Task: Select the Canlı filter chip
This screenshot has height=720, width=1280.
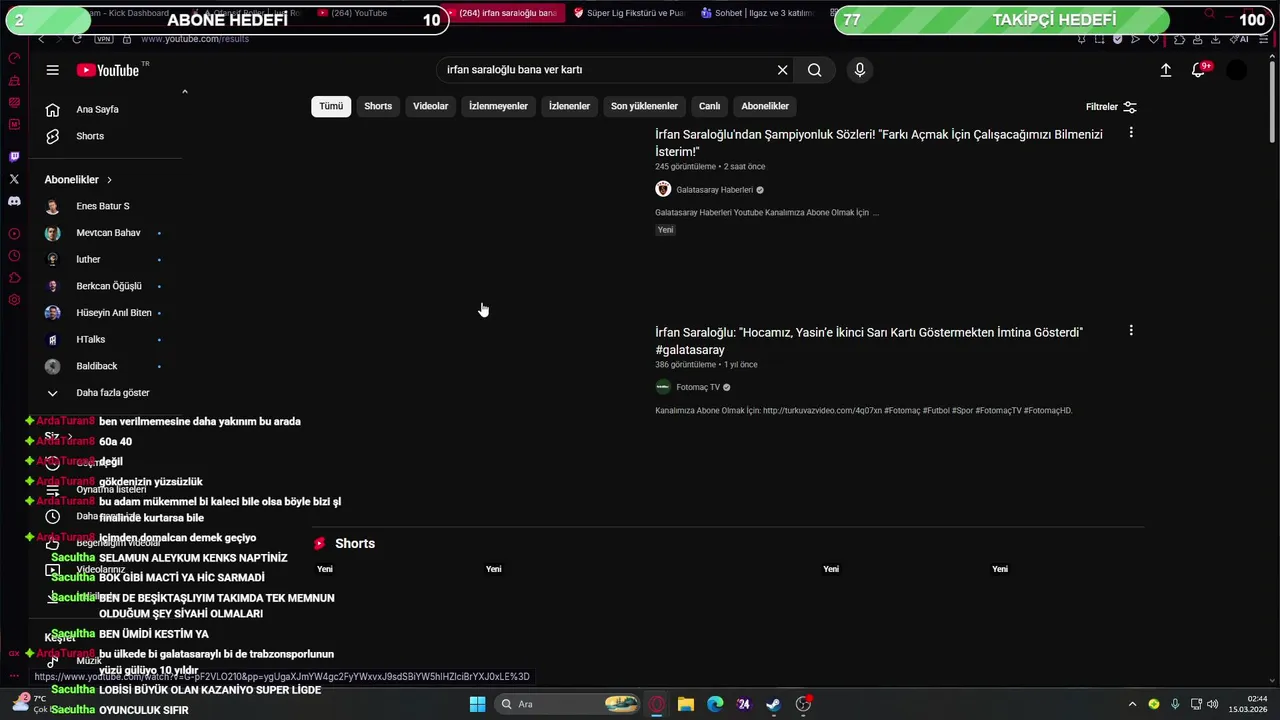Action: coord(709,106)
